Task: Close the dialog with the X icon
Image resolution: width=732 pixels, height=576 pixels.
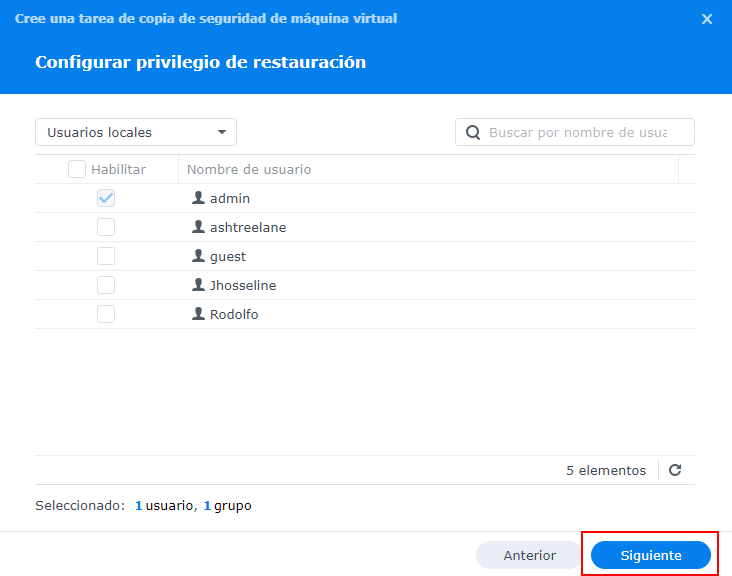Action: pos(707,19)
